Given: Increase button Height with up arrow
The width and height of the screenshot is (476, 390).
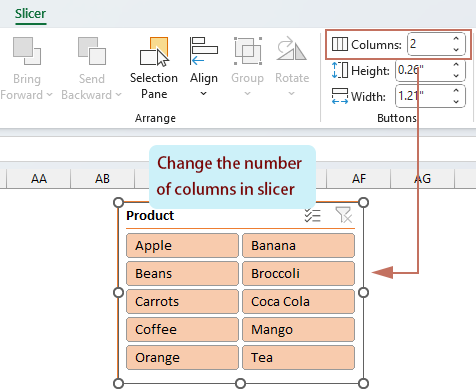Looking at the screenshot, I should [456, 65].
